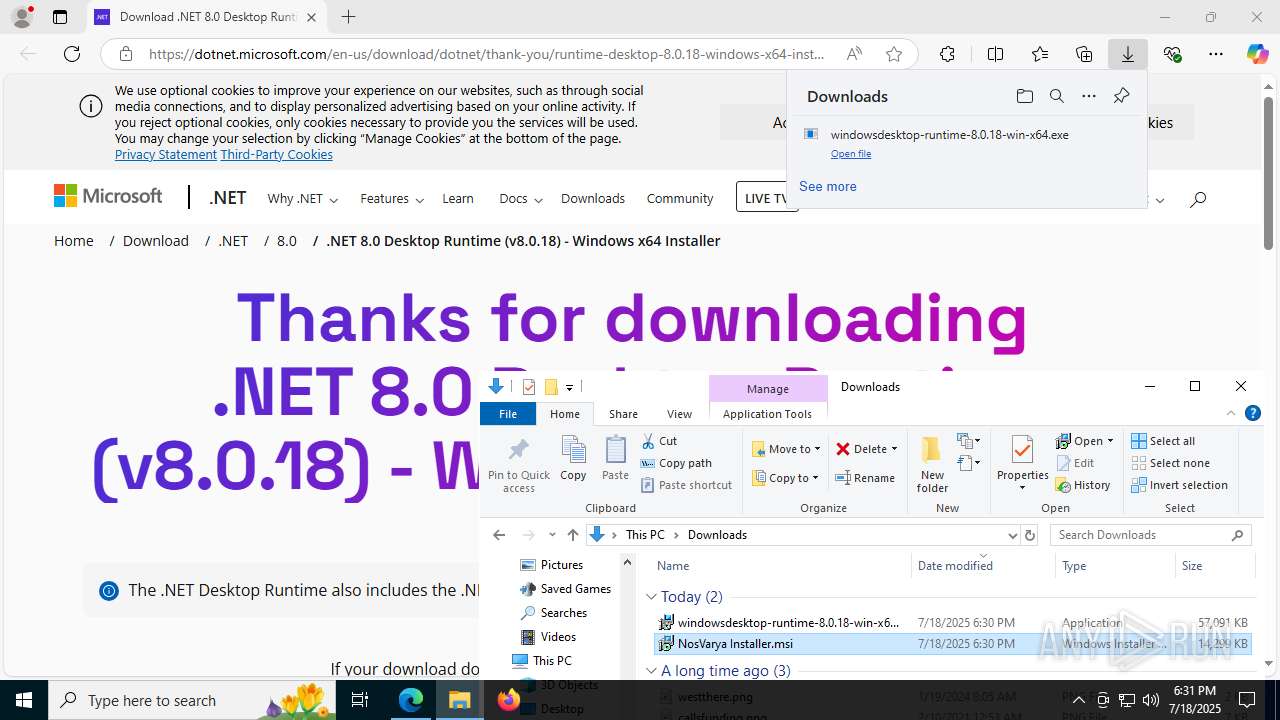Click the Downloads toolbar arrow icon
The height and width of the screenshot is (720, 1280).
click(x=1128, y=54)
